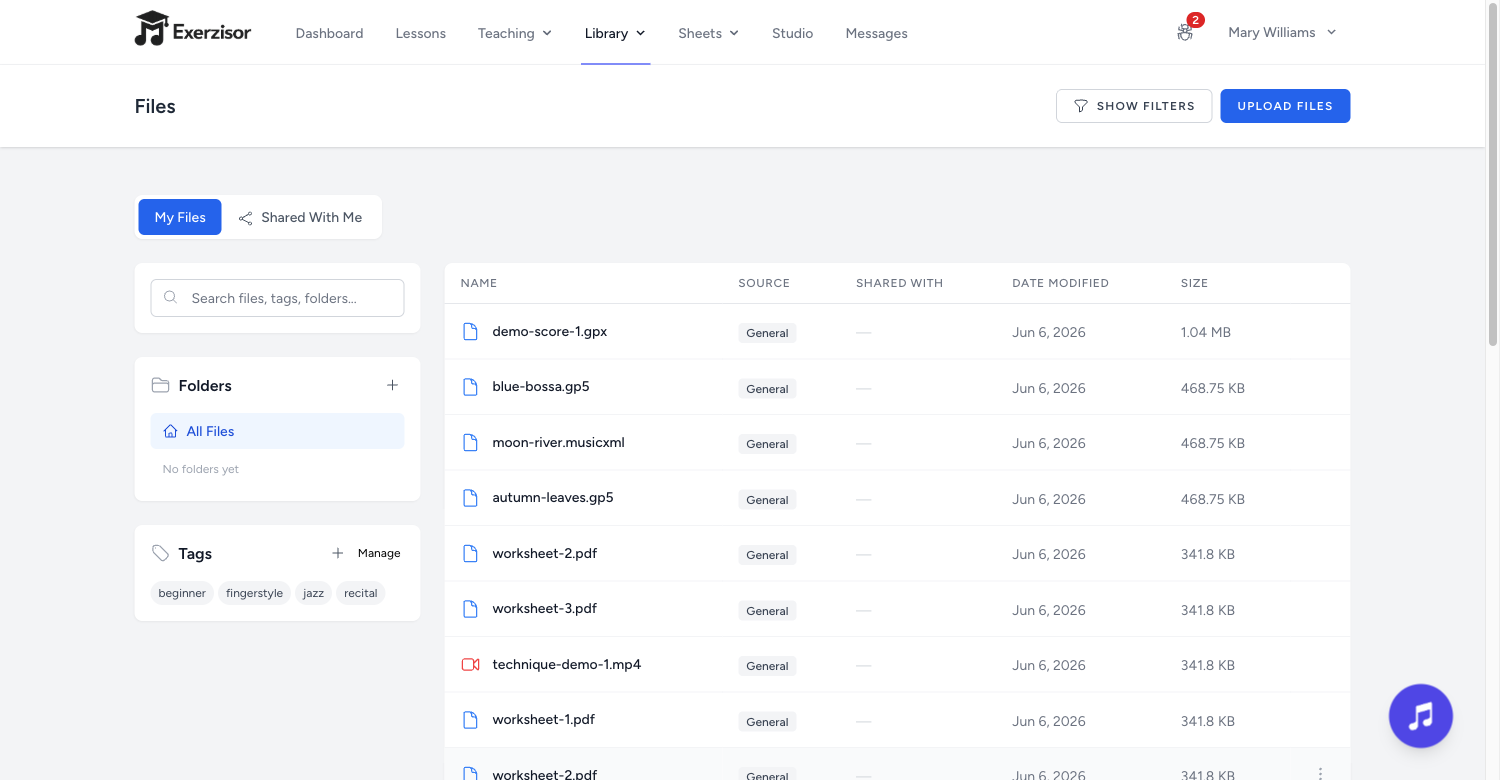Image resolution: width=1500 pixels, height=780 pixels.
Task: Click the Search files, tags, folders field
Action: pos(277,298)
